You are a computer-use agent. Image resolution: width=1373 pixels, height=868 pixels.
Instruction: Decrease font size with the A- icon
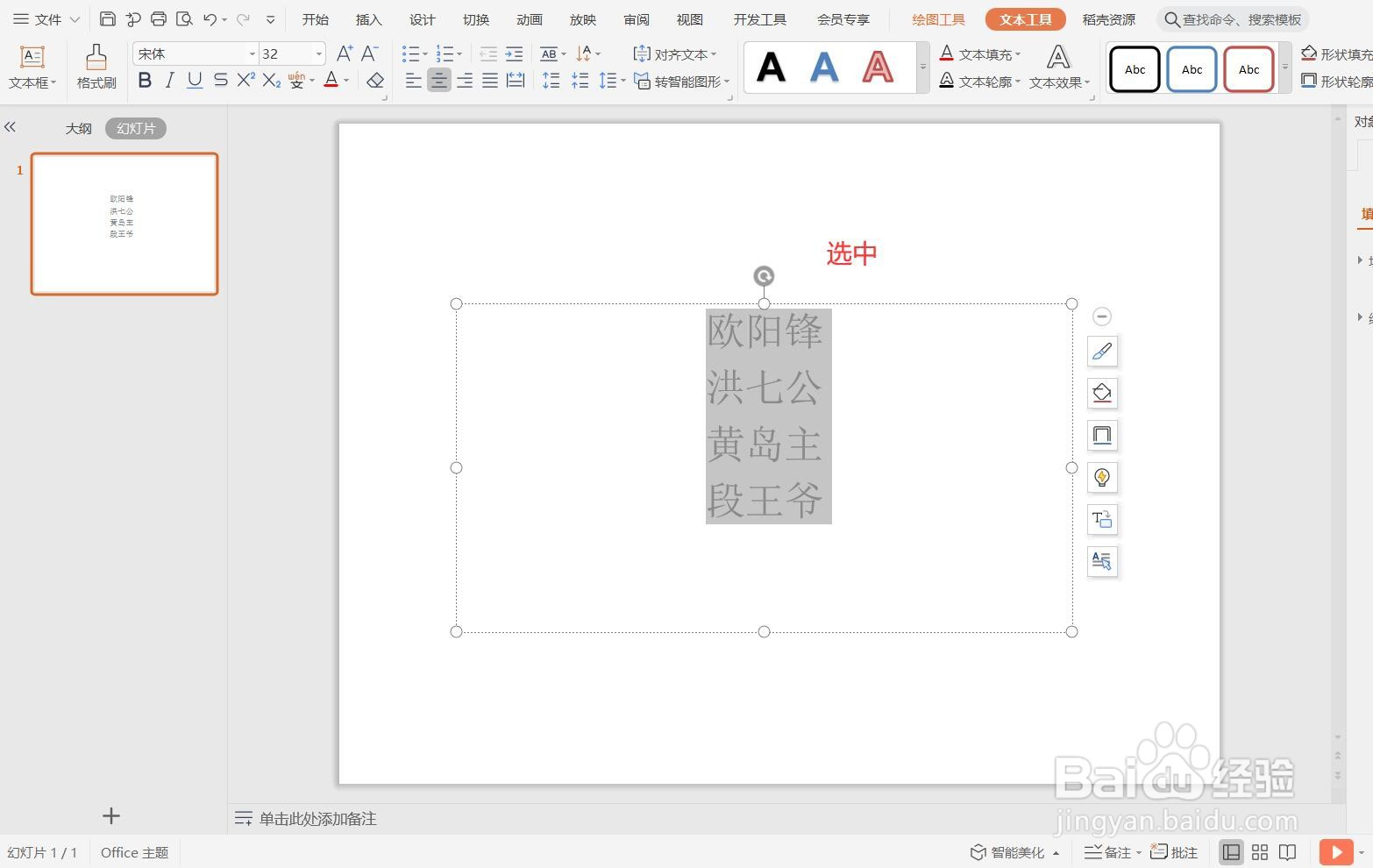click(x=370, y=53)
